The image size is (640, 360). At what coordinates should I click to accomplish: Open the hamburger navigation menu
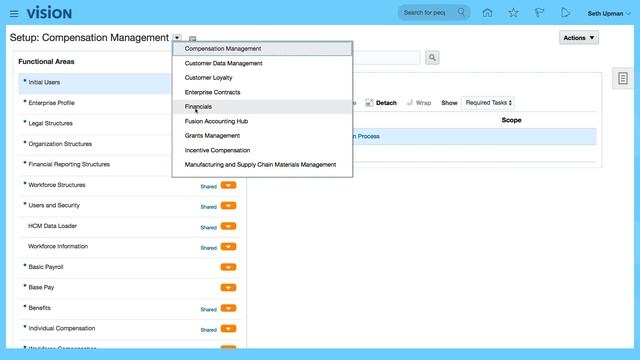(x=14, y=13)
